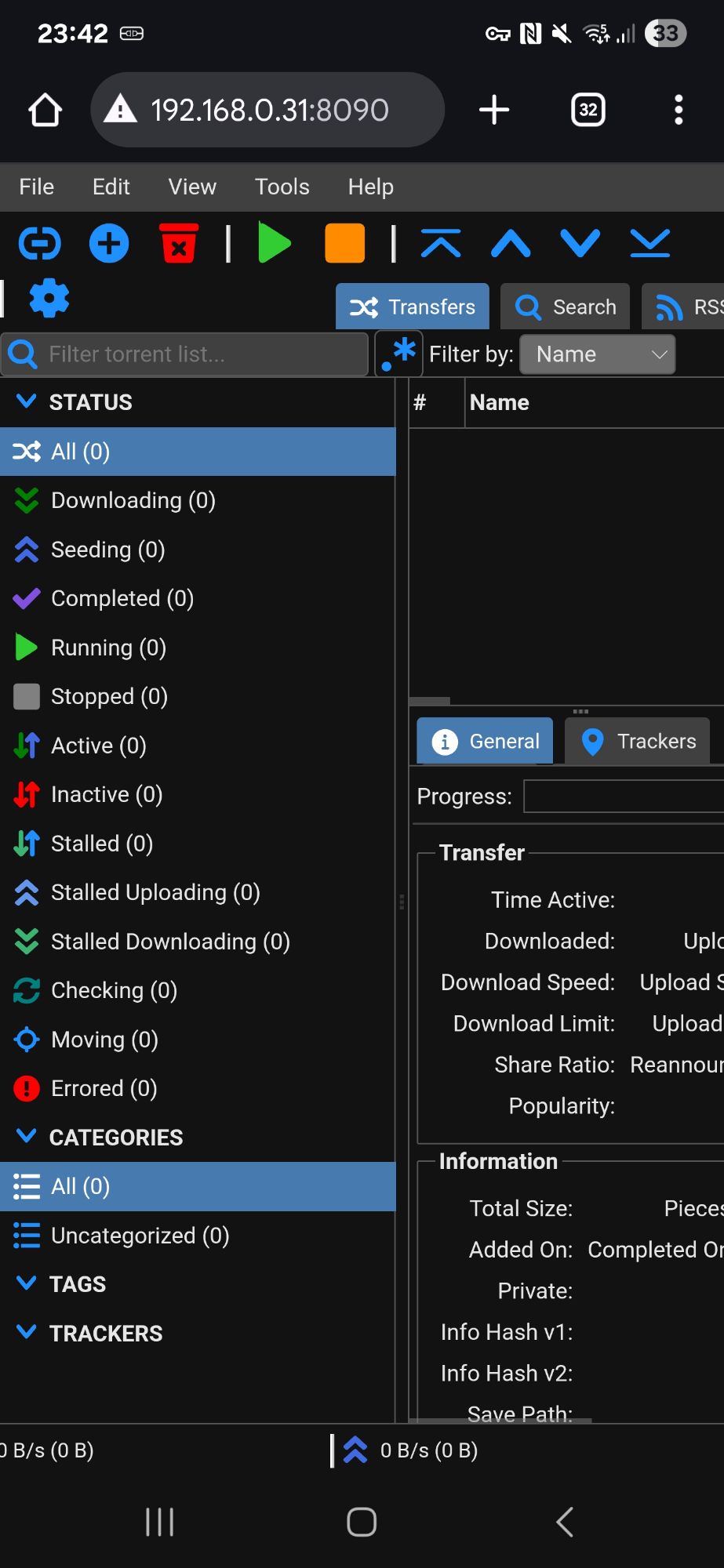Click the Add Torrent Link icon
Viewport: 724px width, 1568px height.
(39, 243)
